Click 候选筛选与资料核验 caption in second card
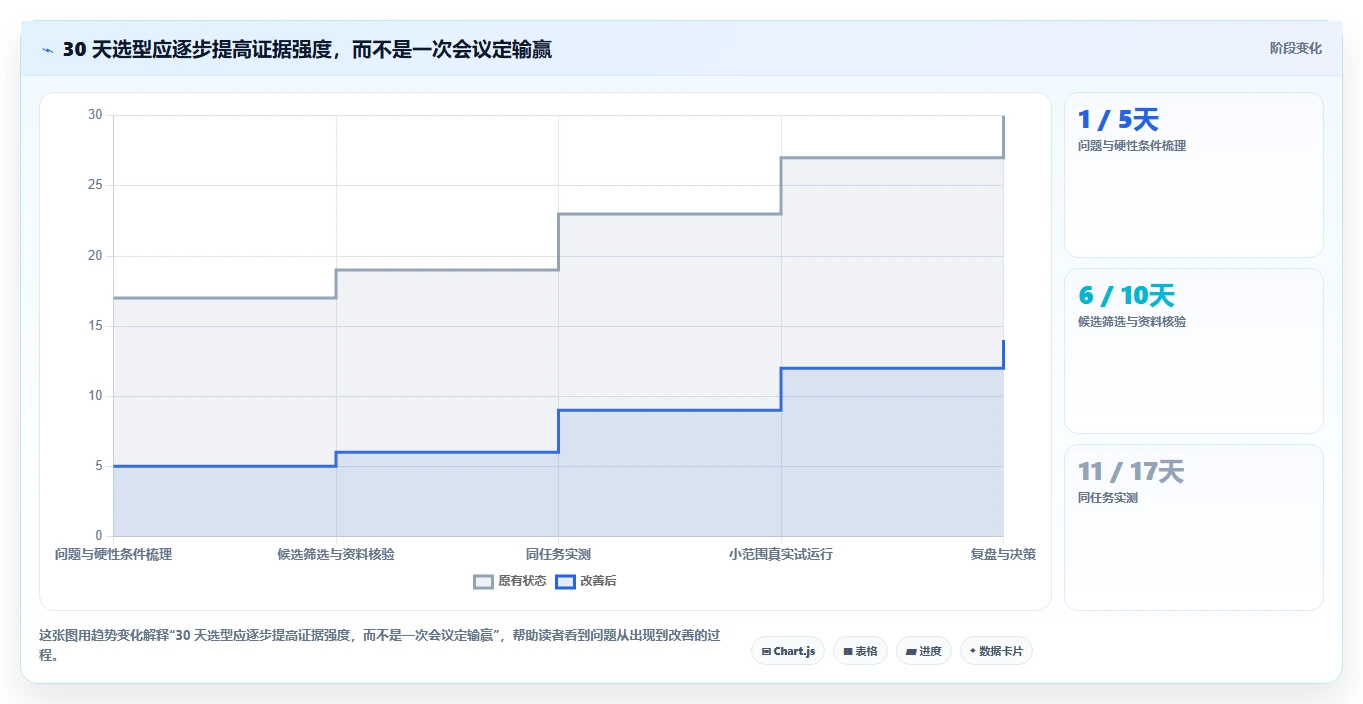 (x=1132, y=322)
